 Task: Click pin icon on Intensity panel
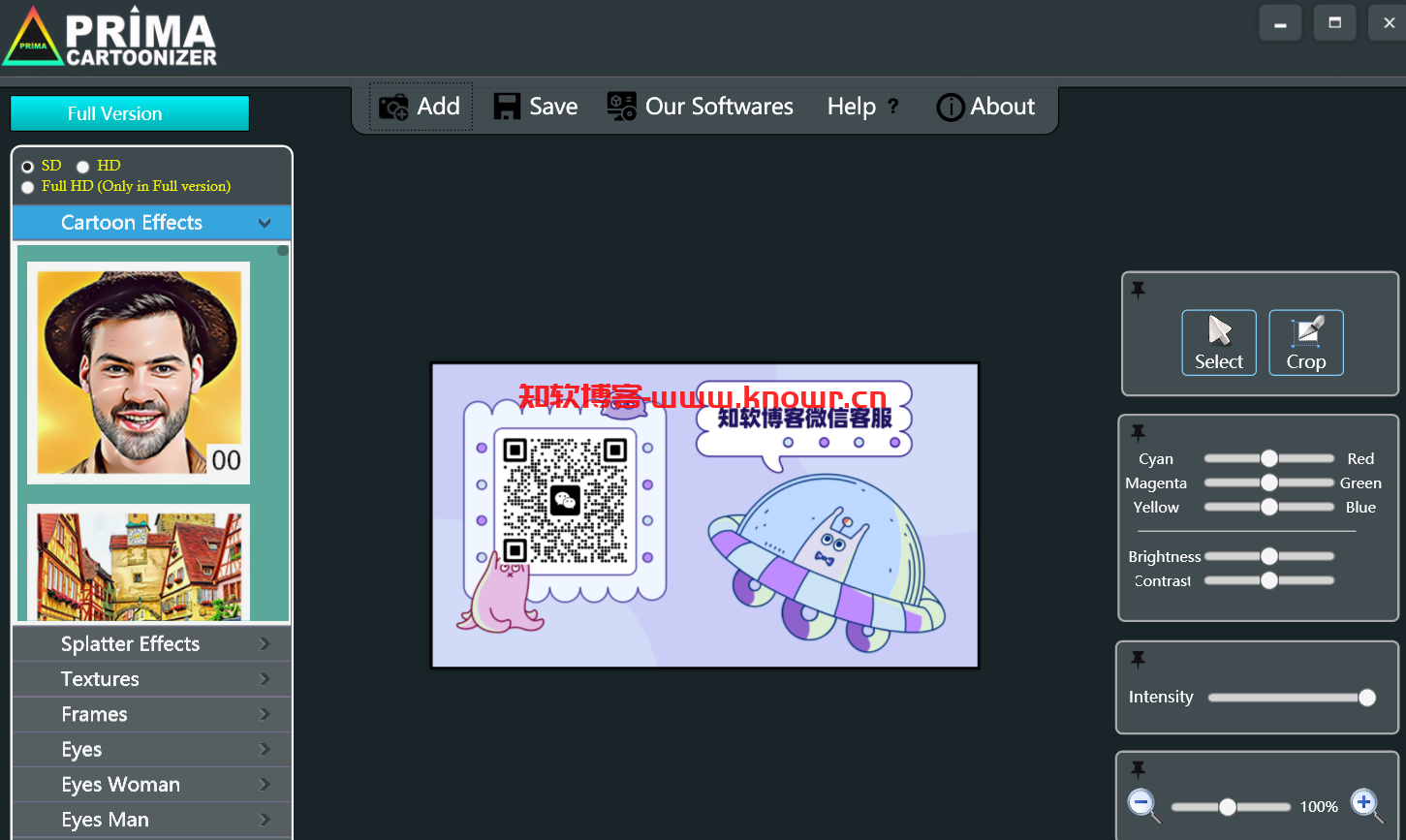[x=1138, y=660]
